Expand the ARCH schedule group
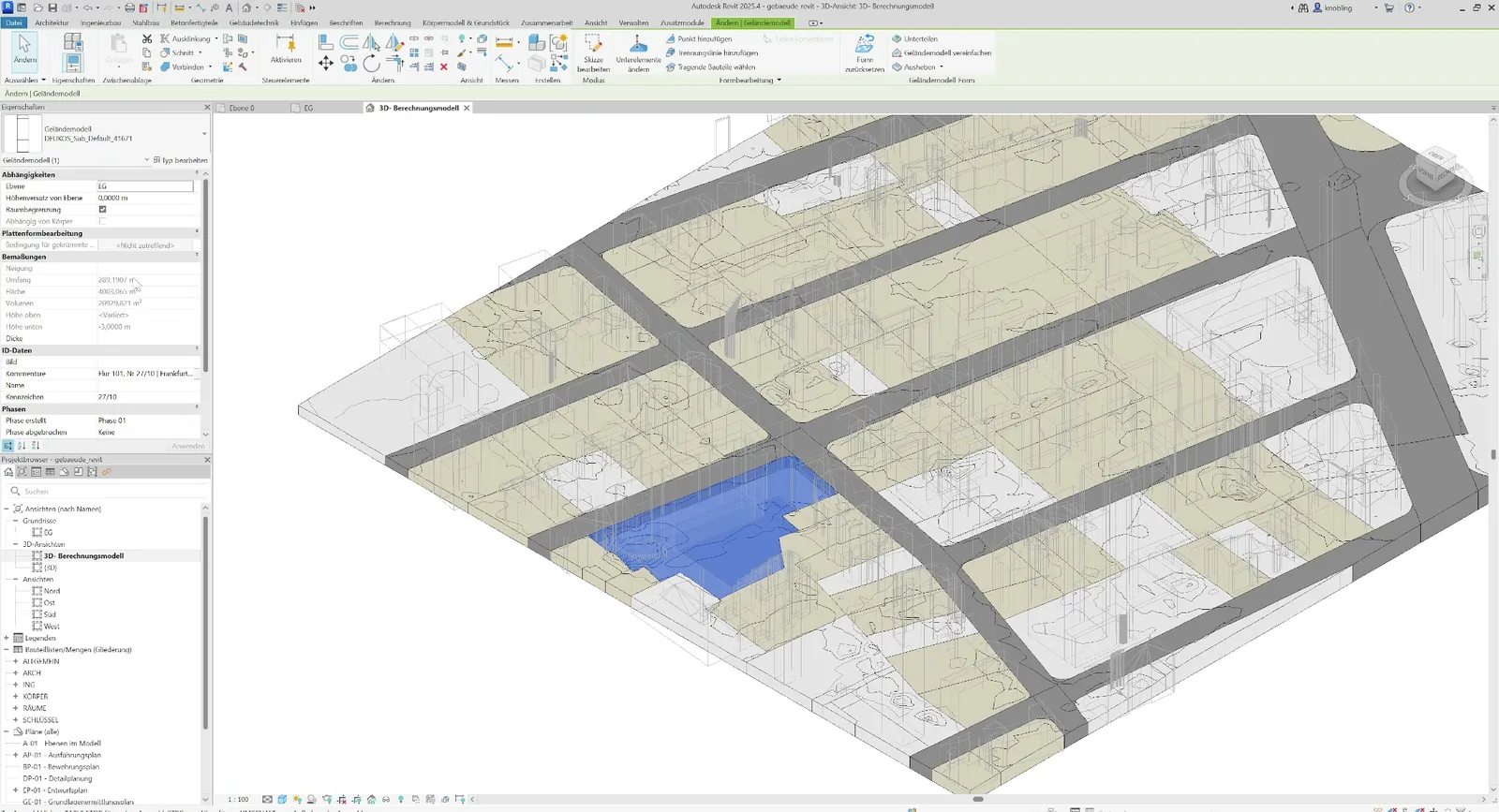The image size is (1499, 812). 15,673
